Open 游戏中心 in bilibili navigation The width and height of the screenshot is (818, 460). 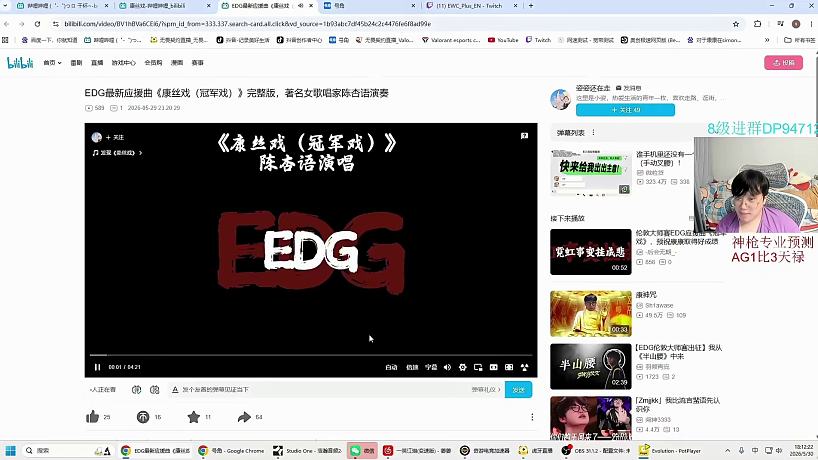(x=124, y=63)
